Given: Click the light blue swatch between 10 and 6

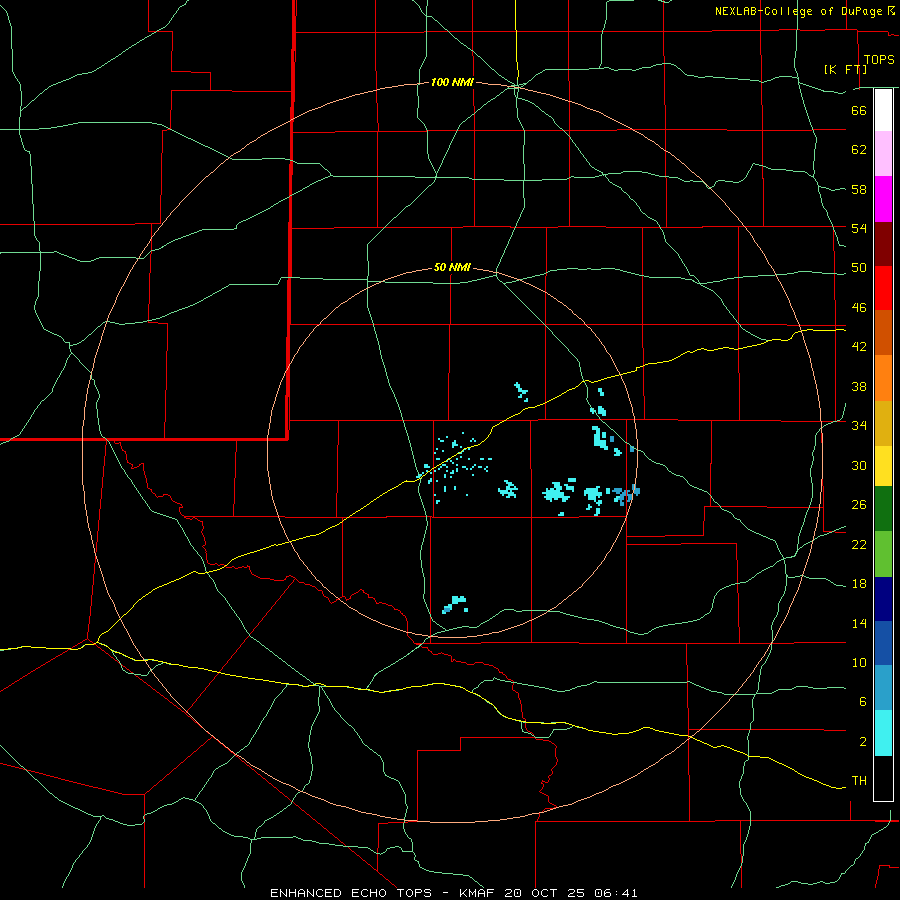Looking at the screenshot, I should pyautogui.click(x=883, y=688).
